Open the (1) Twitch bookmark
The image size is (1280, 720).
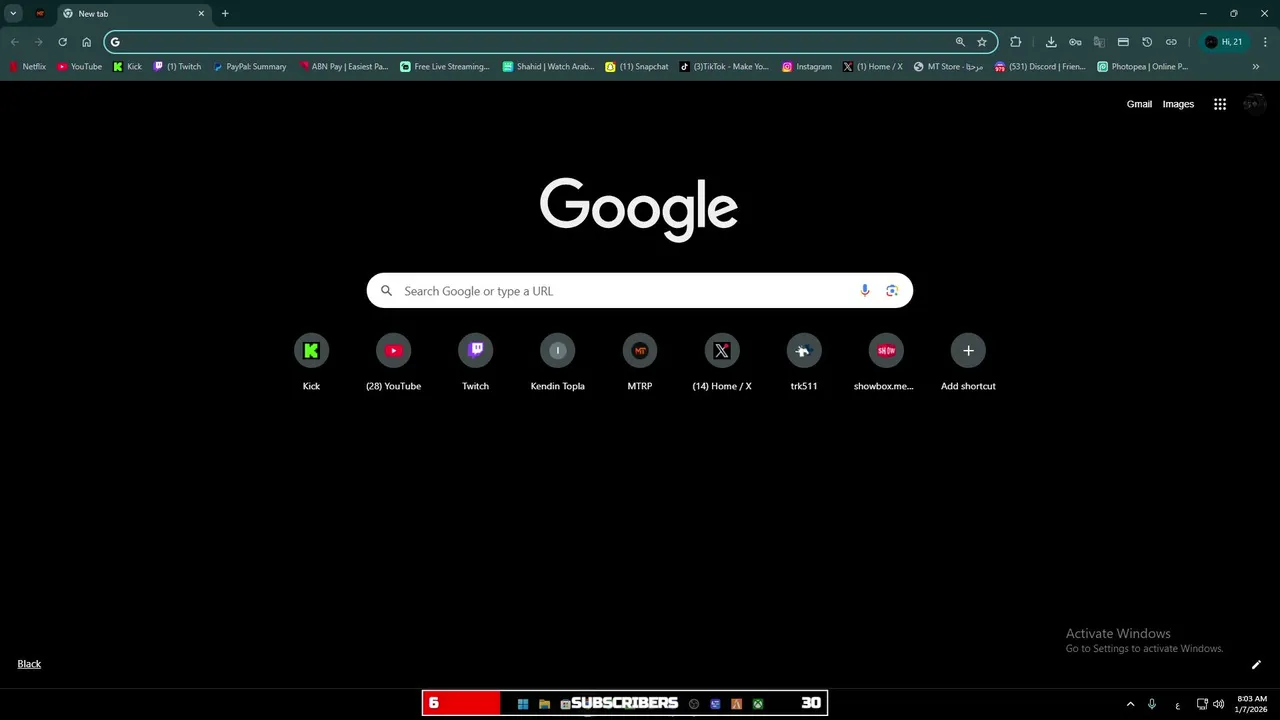coord(177,67)
